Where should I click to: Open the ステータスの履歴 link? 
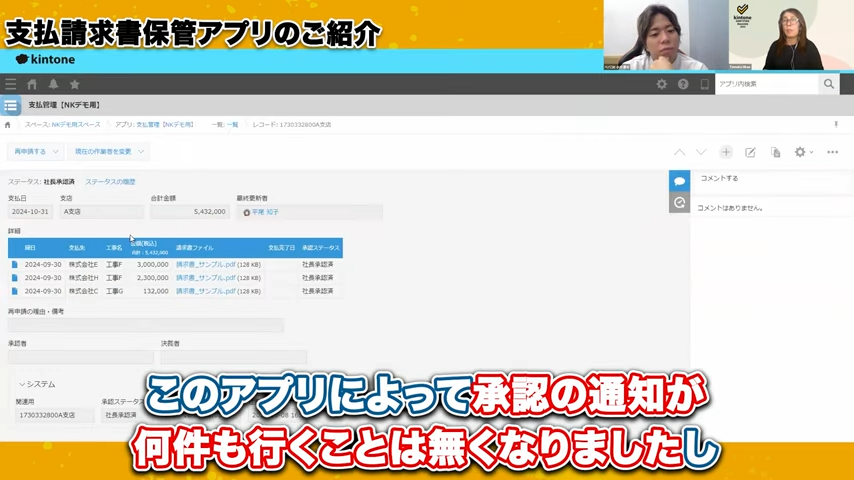(110, 182)
